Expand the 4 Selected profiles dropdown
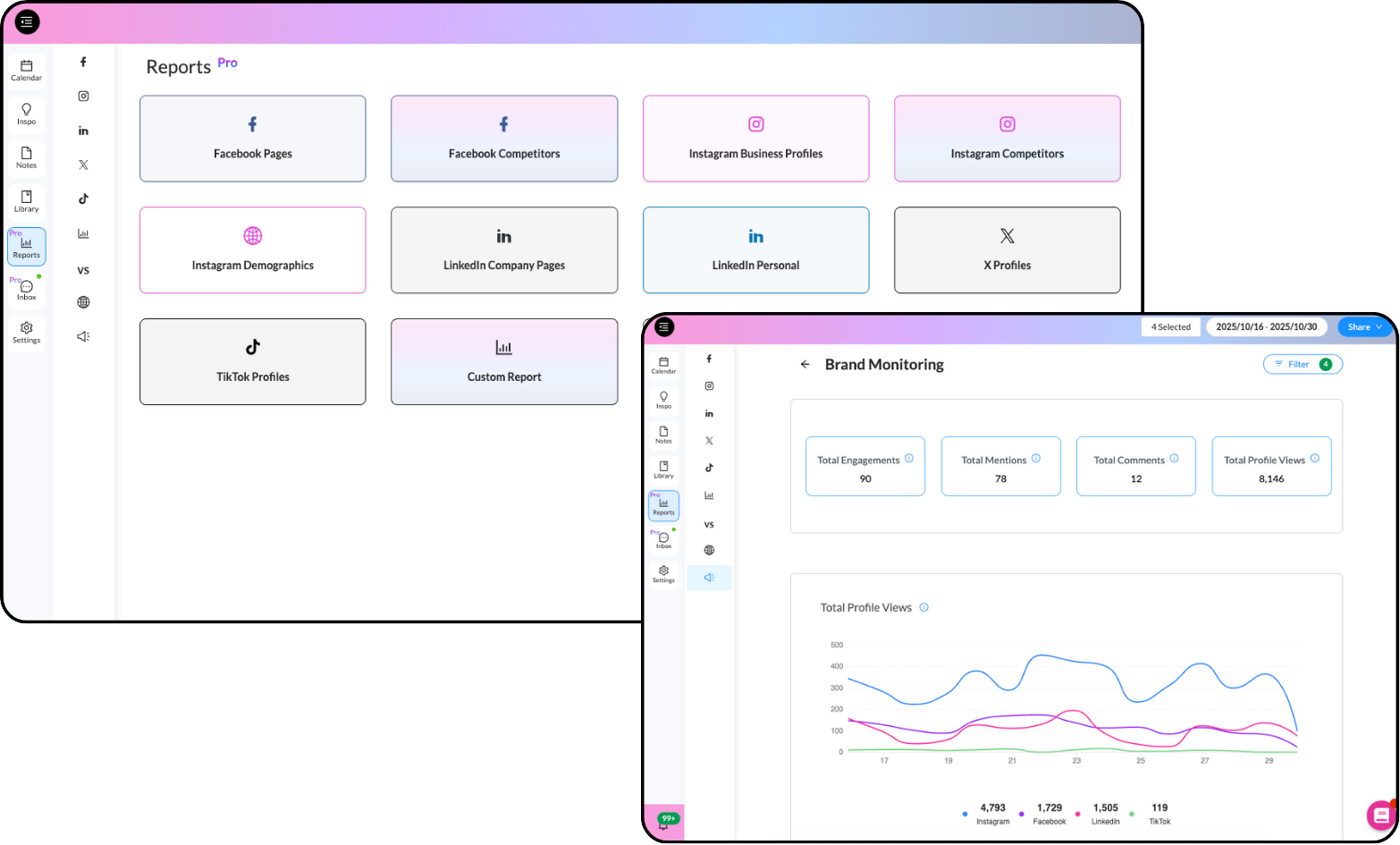 click(x=1171, y=327)
